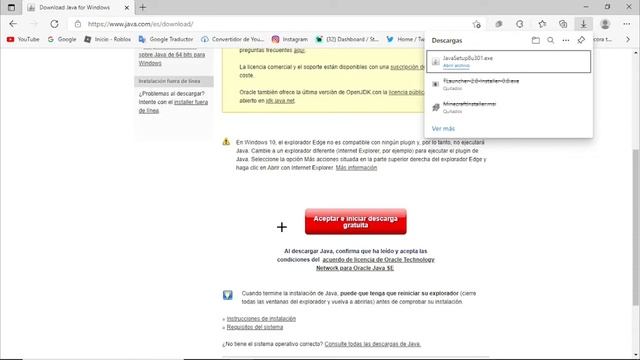The height and width of the screenshot is (360, 640).
Task: Open the Google bookmark
Action: [x=62, y=39]
